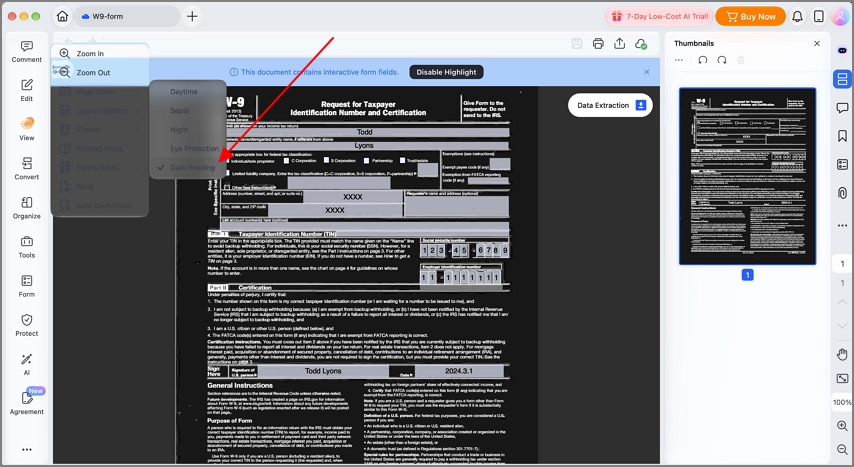Check the Trust/estate box
Image resolution: width=854 pixels, height=467 pixels.
(x=402, y=161)
